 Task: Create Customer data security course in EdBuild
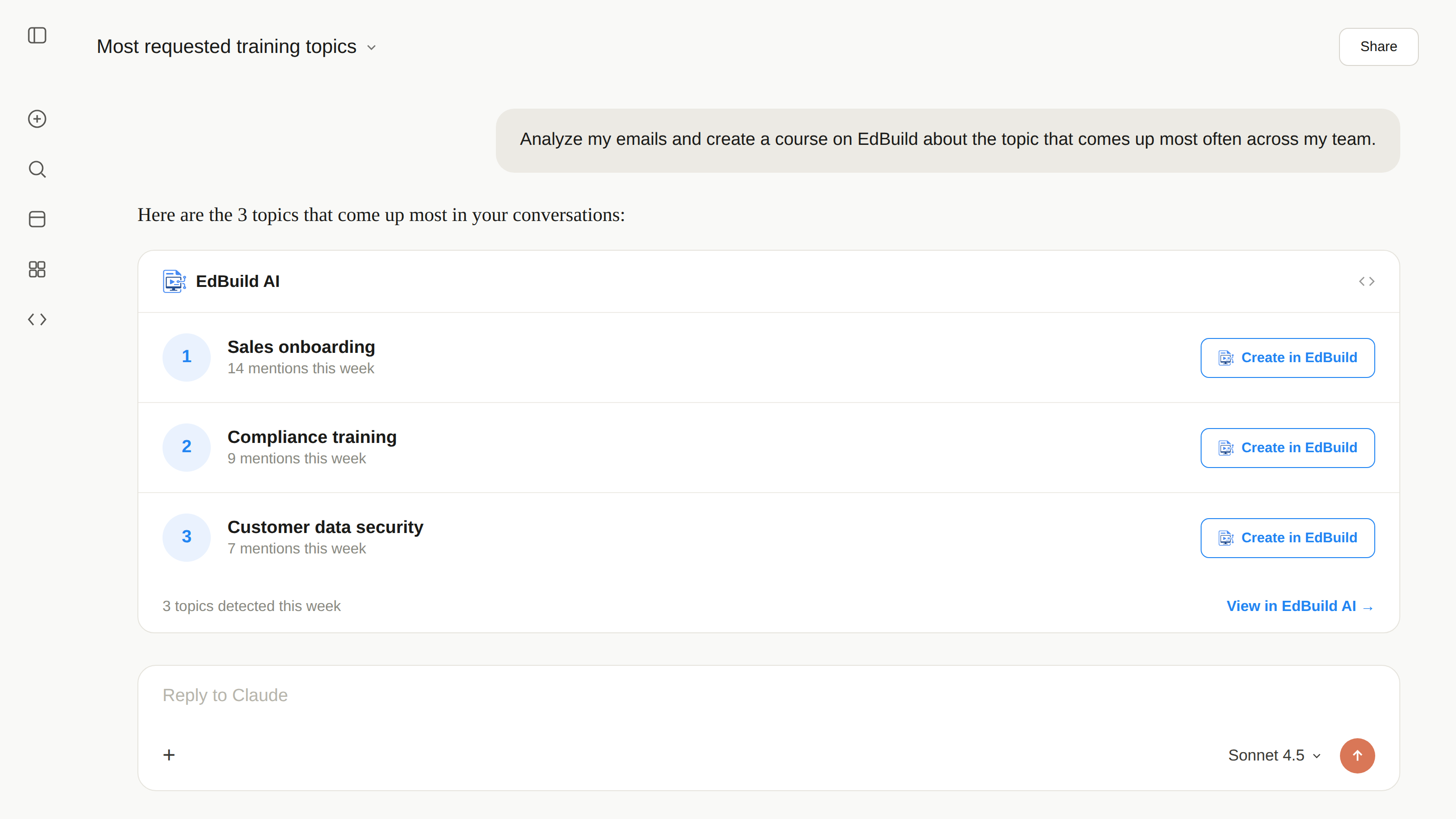[1287, 538]
